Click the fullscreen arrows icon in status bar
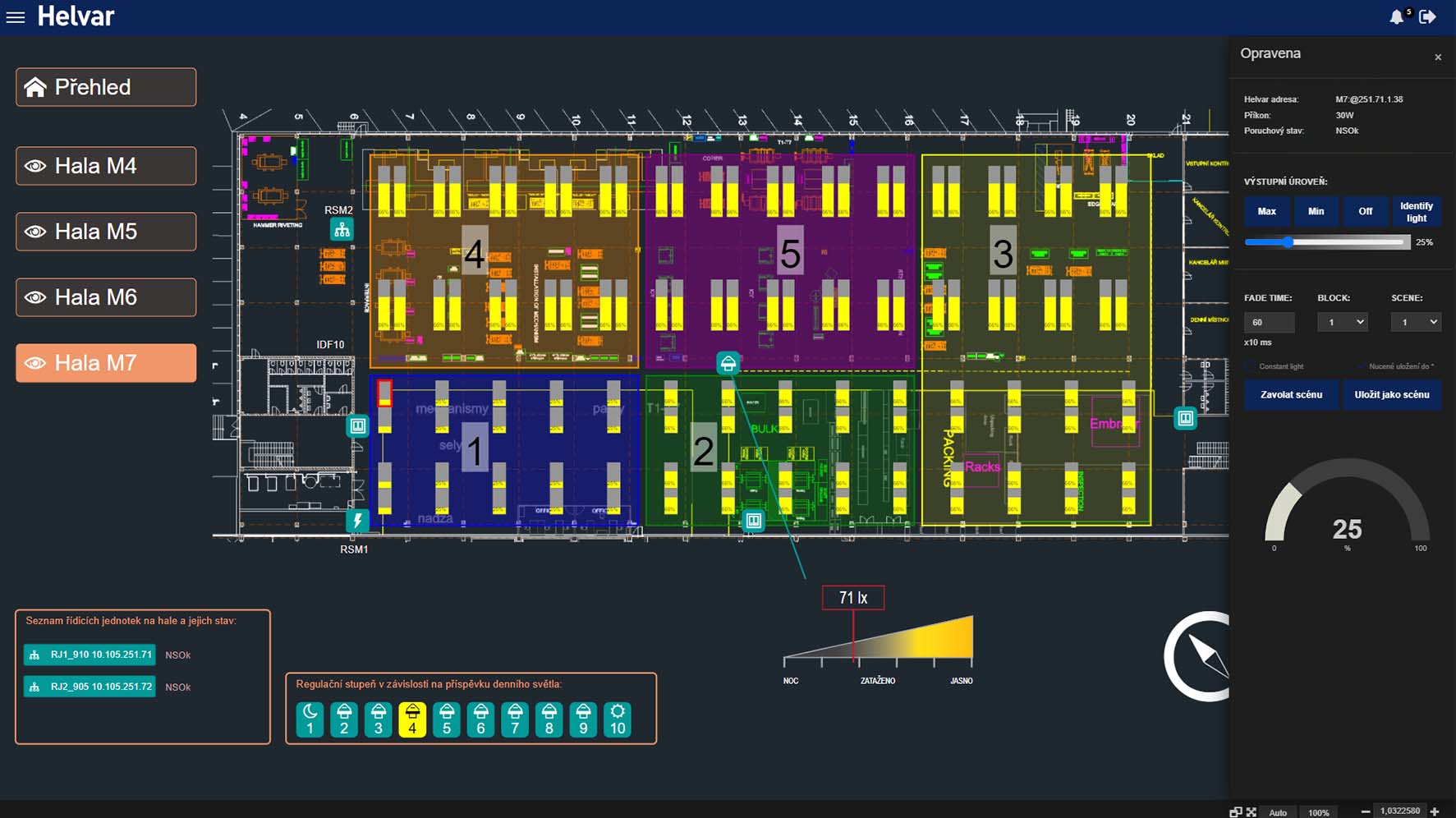This screenshot has height=818, width=1456. [x=1252, y=812]
